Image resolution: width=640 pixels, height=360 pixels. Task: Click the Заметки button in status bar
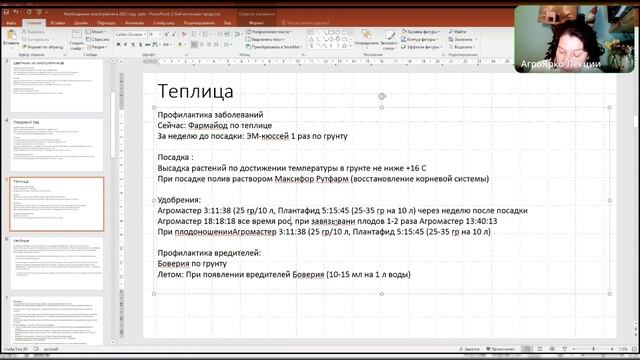point(470,349)
